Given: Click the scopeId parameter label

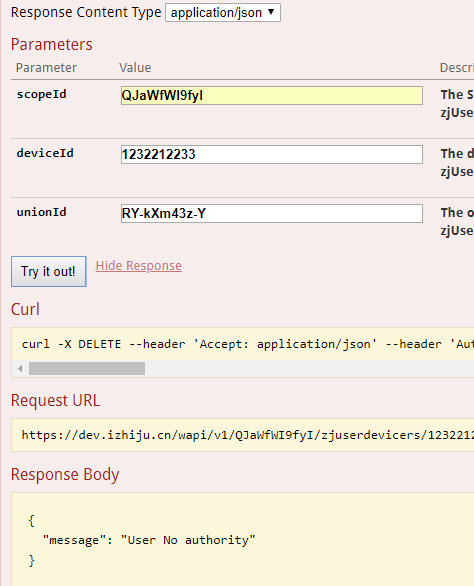Looking at the screenshot, I should 41,94.
